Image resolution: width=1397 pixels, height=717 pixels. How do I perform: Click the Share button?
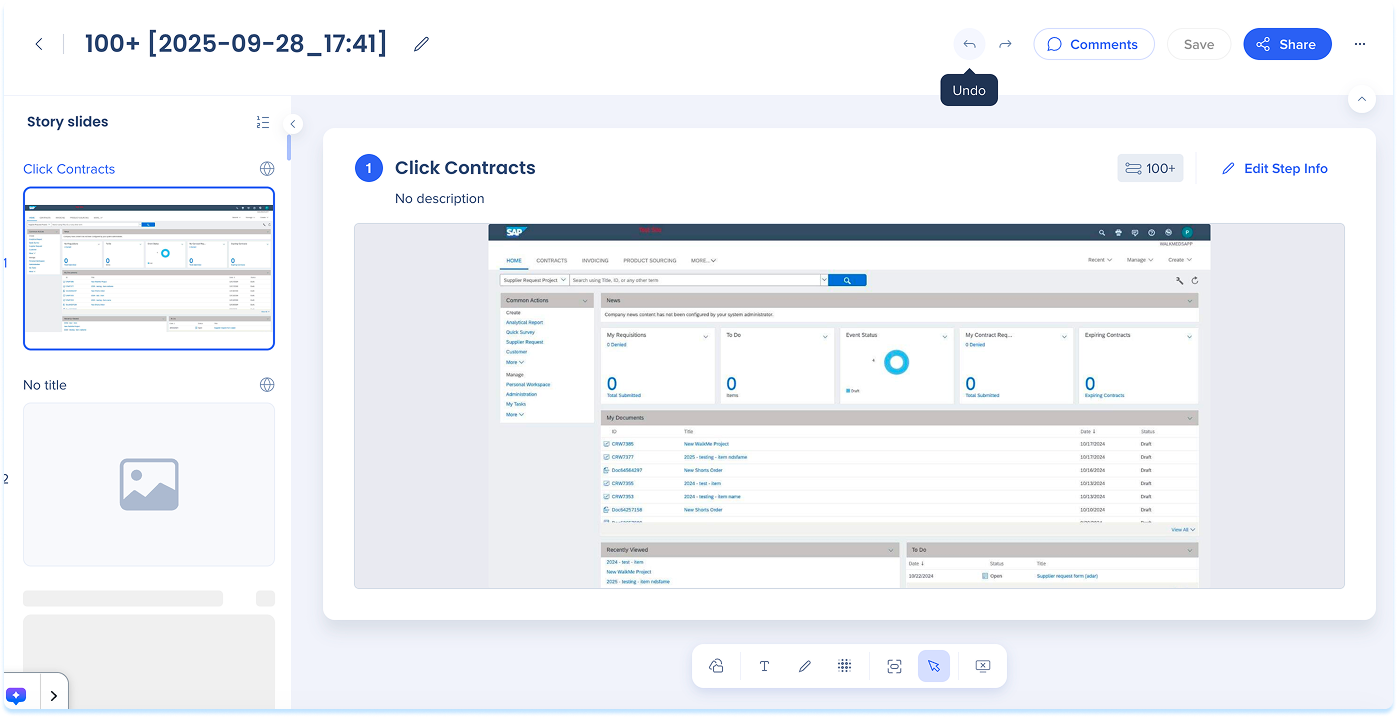pos(1287,44)
